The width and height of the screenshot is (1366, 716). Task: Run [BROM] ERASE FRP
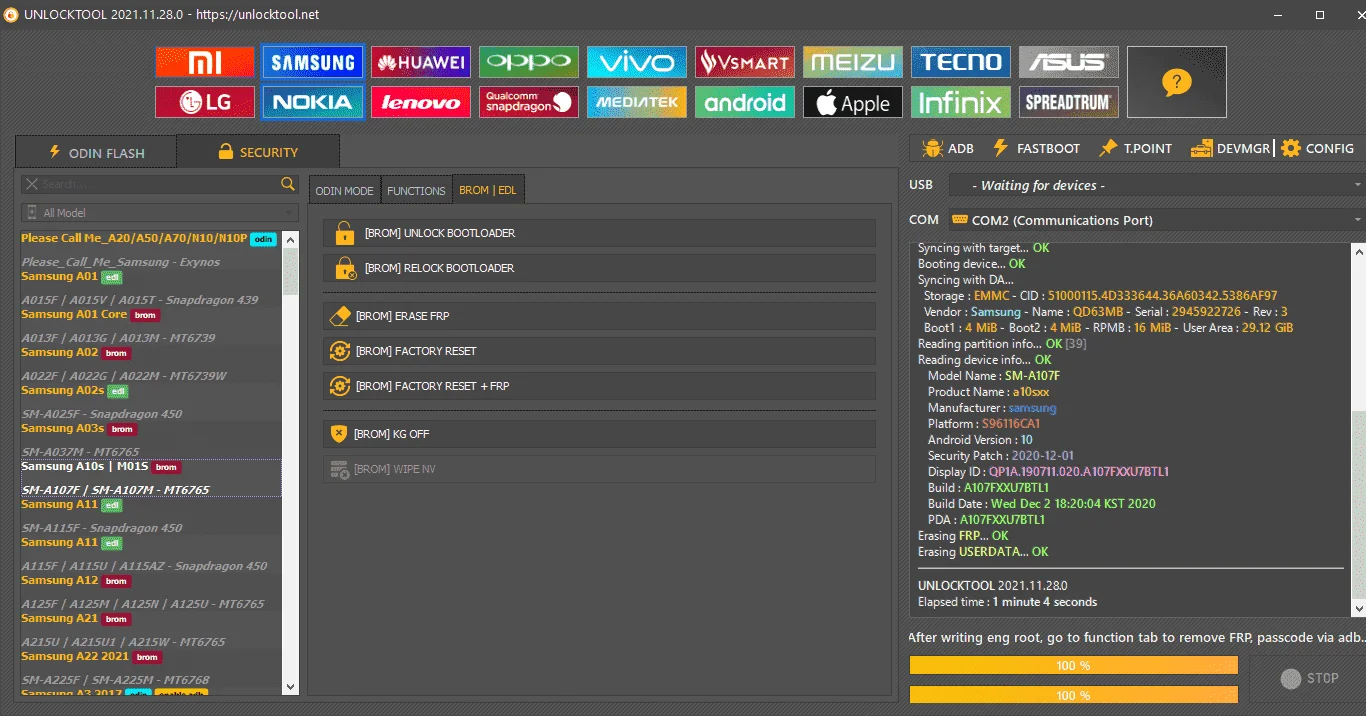tap(599, 316)
